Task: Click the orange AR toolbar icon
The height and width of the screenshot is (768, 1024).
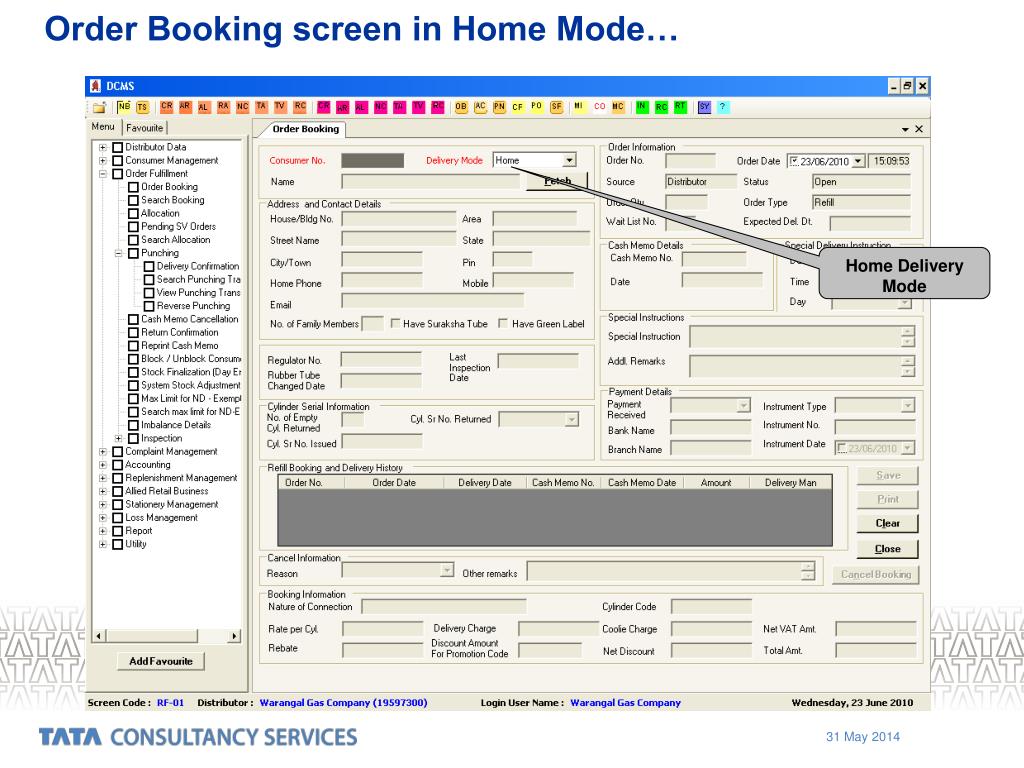Action: click(185, 106)
